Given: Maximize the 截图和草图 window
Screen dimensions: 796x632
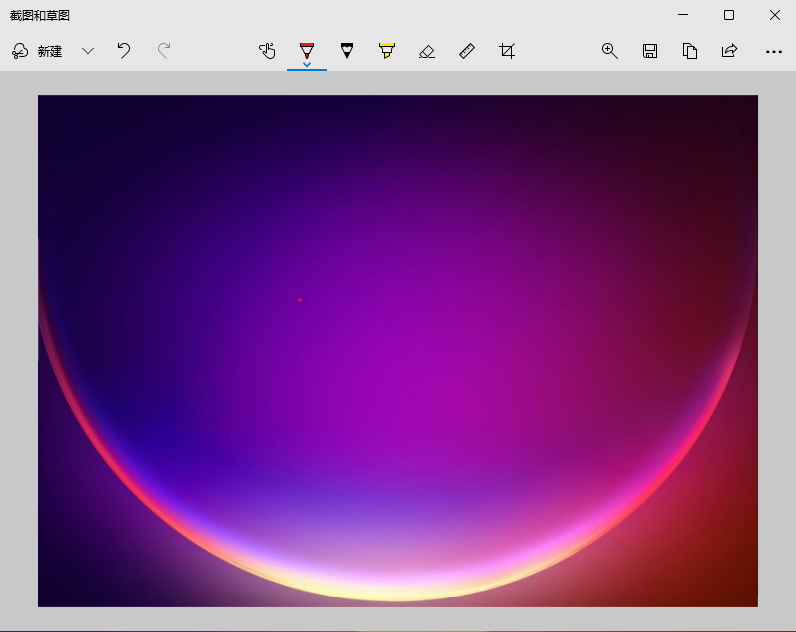Looking at the screenshot, I should coord(729,15).
